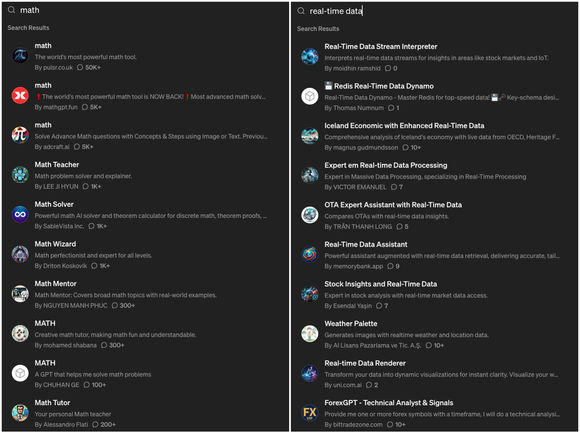Viewport: 580px width, 433px height.
Task: Open Stock Insights and Real-Time Data
Action: tap(434, 294)
